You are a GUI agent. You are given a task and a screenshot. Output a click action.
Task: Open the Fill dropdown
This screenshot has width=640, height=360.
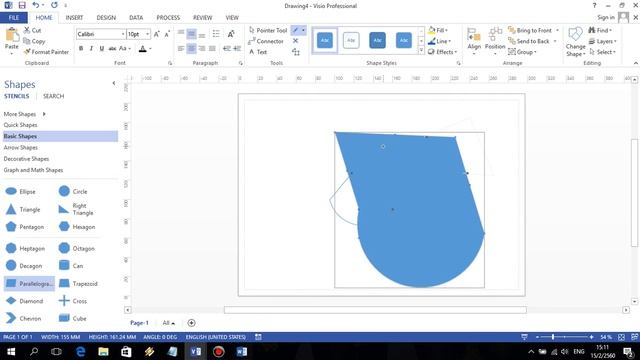tap(438, 30)
